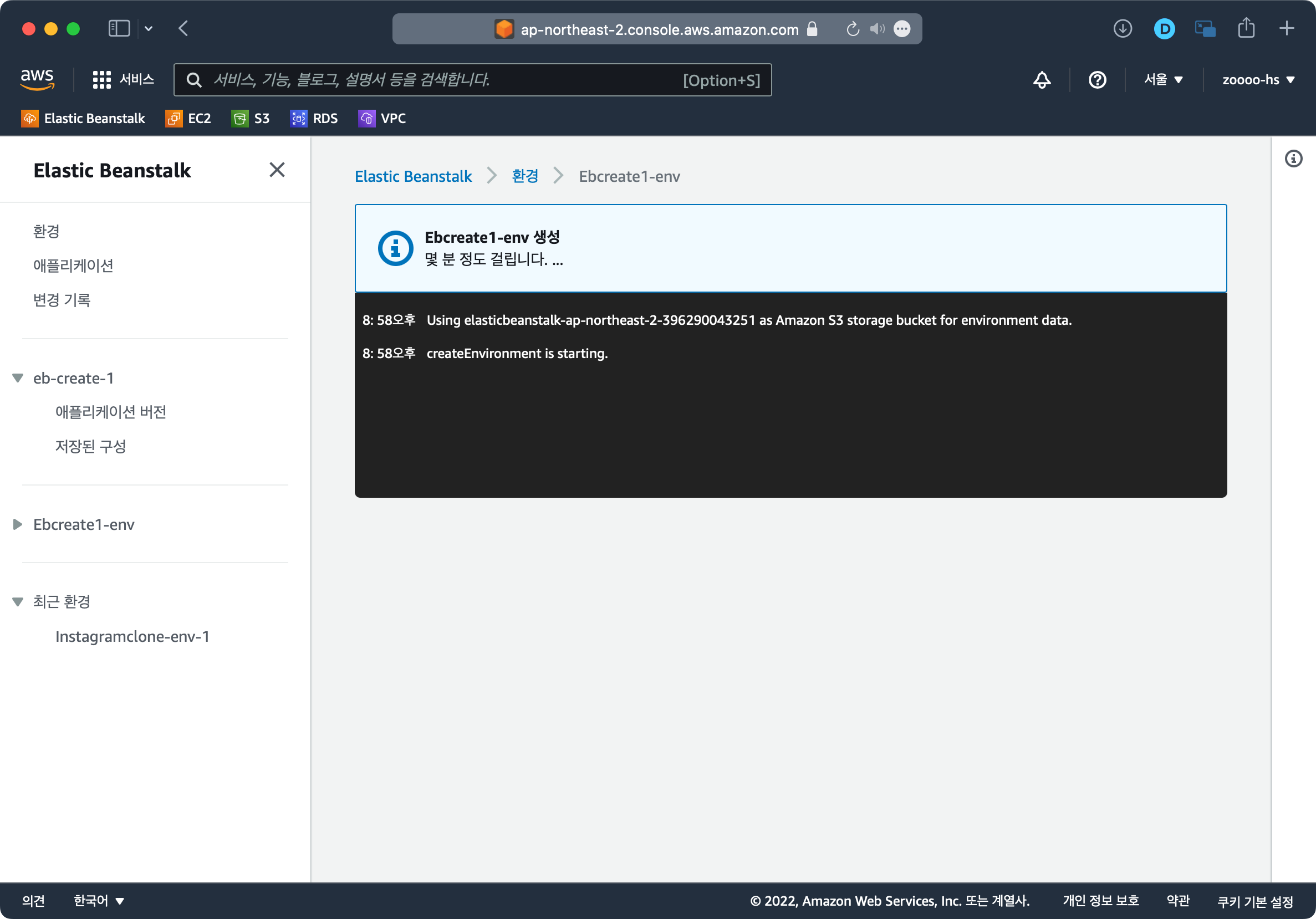Click the site lock icon in address bar

[812, 29]
